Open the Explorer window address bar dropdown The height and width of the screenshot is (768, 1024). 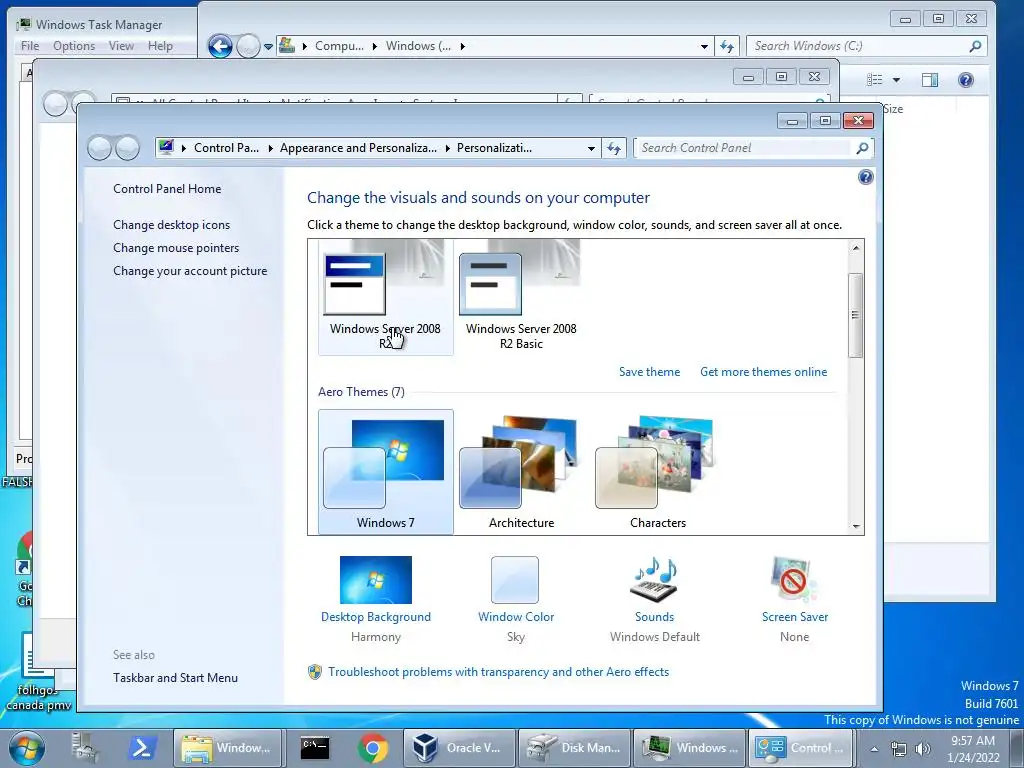(704, 46)
